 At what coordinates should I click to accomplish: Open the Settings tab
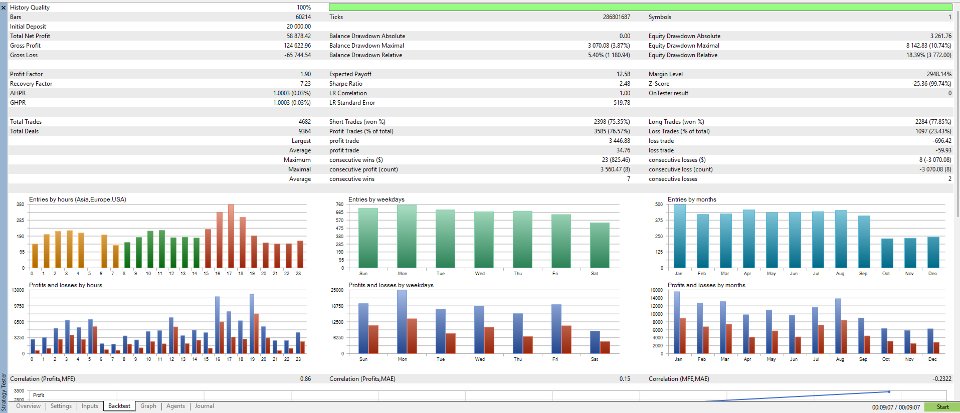61,406
